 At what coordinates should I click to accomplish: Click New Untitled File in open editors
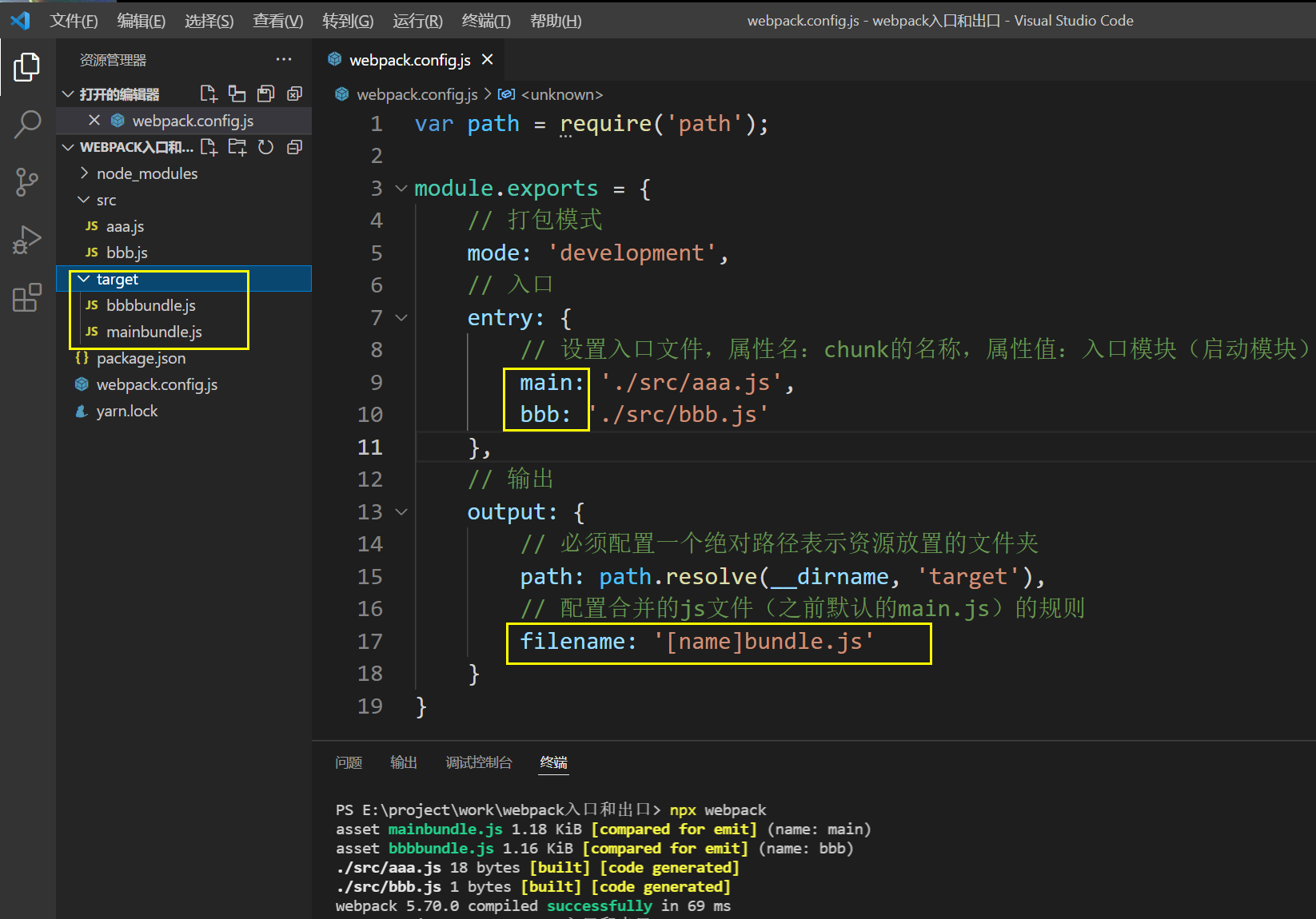[209, 94]
